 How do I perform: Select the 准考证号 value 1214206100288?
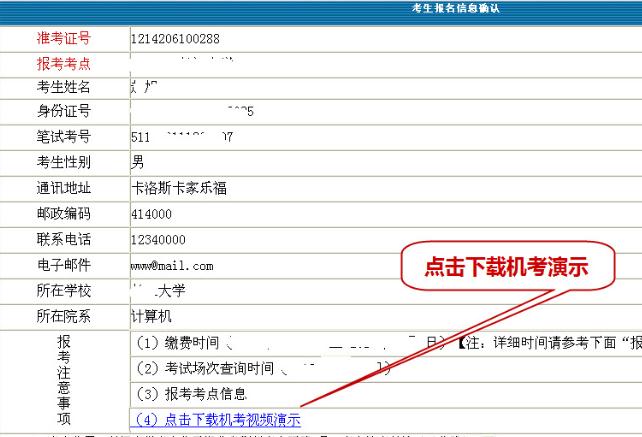[x=175, y=39]
